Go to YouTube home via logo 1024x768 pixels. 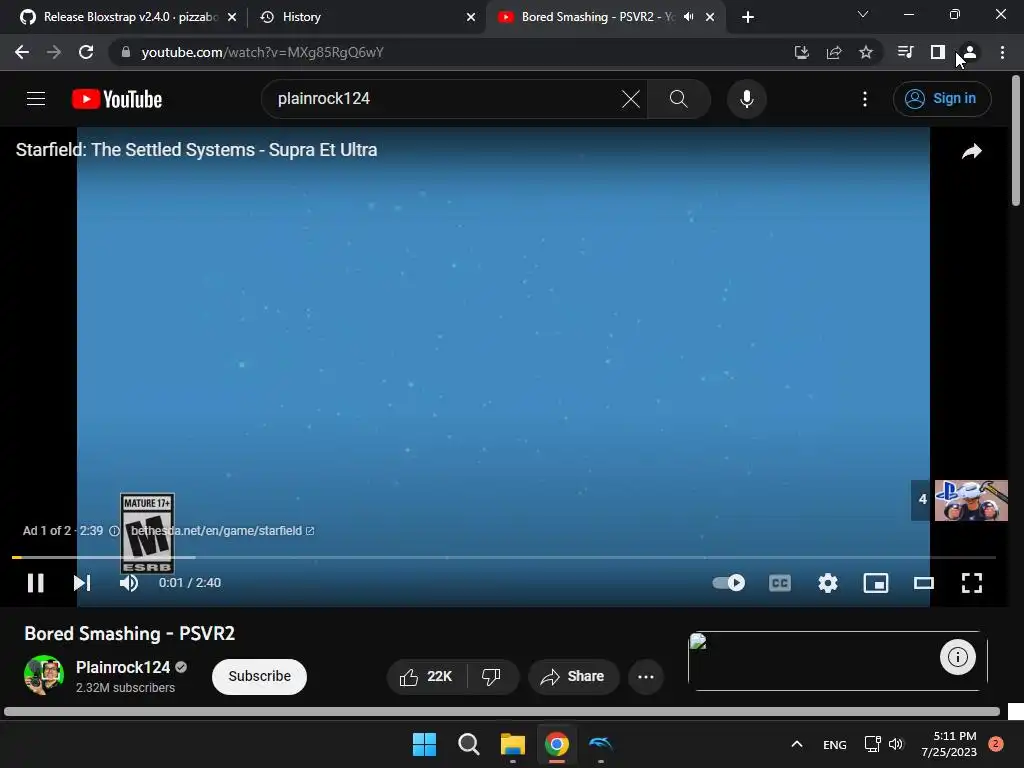coord(117,99)
